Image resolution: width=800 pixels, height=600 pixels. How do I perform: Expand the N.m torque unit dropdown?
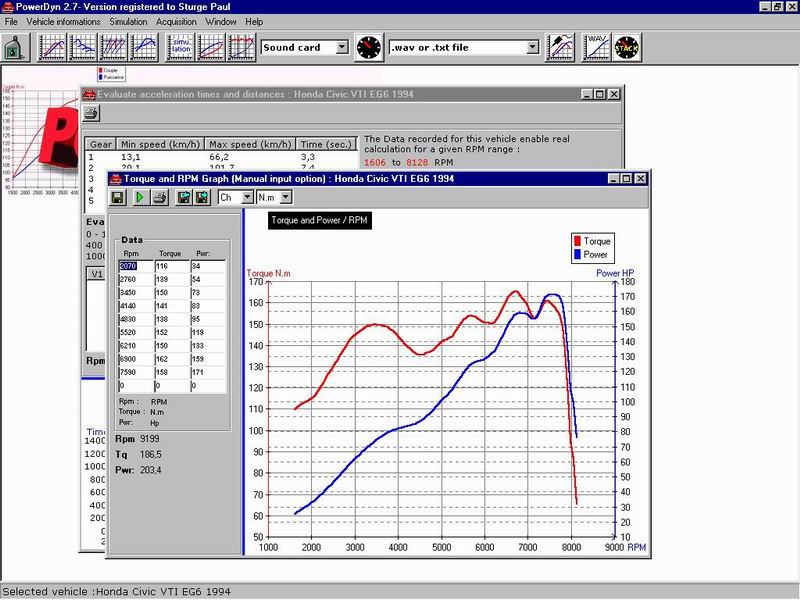pyautogui.click(x=286, y=198)
